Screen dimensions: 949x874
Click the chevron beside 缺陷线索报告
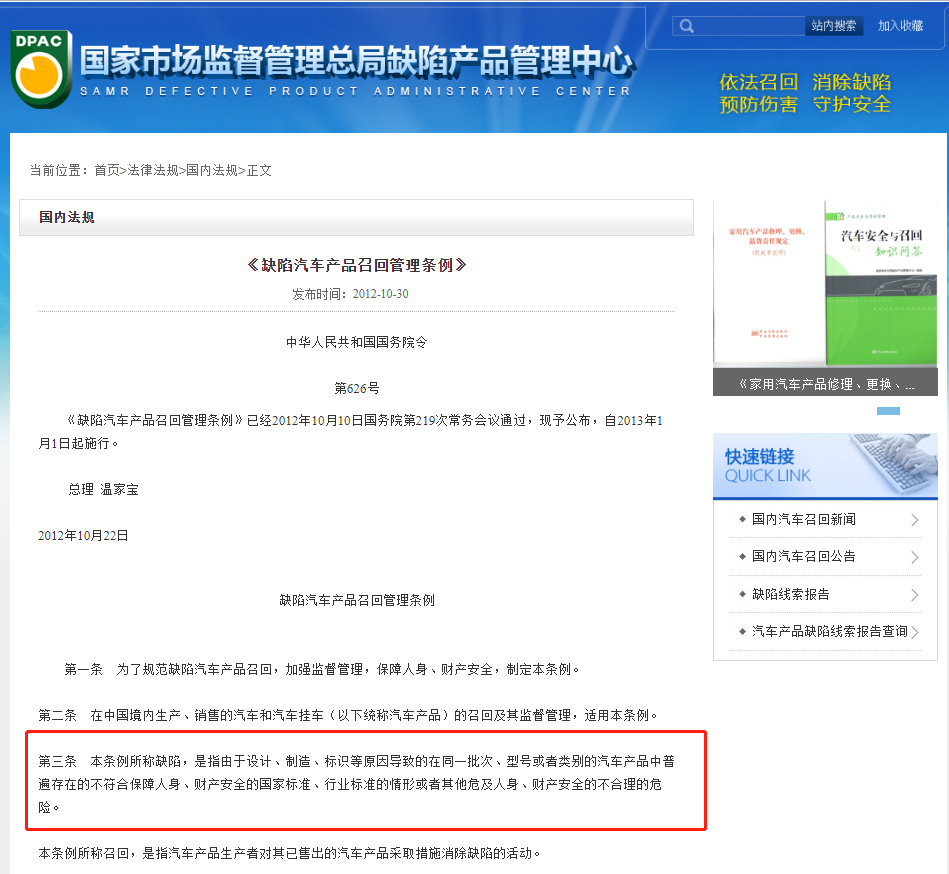[914, 595]
